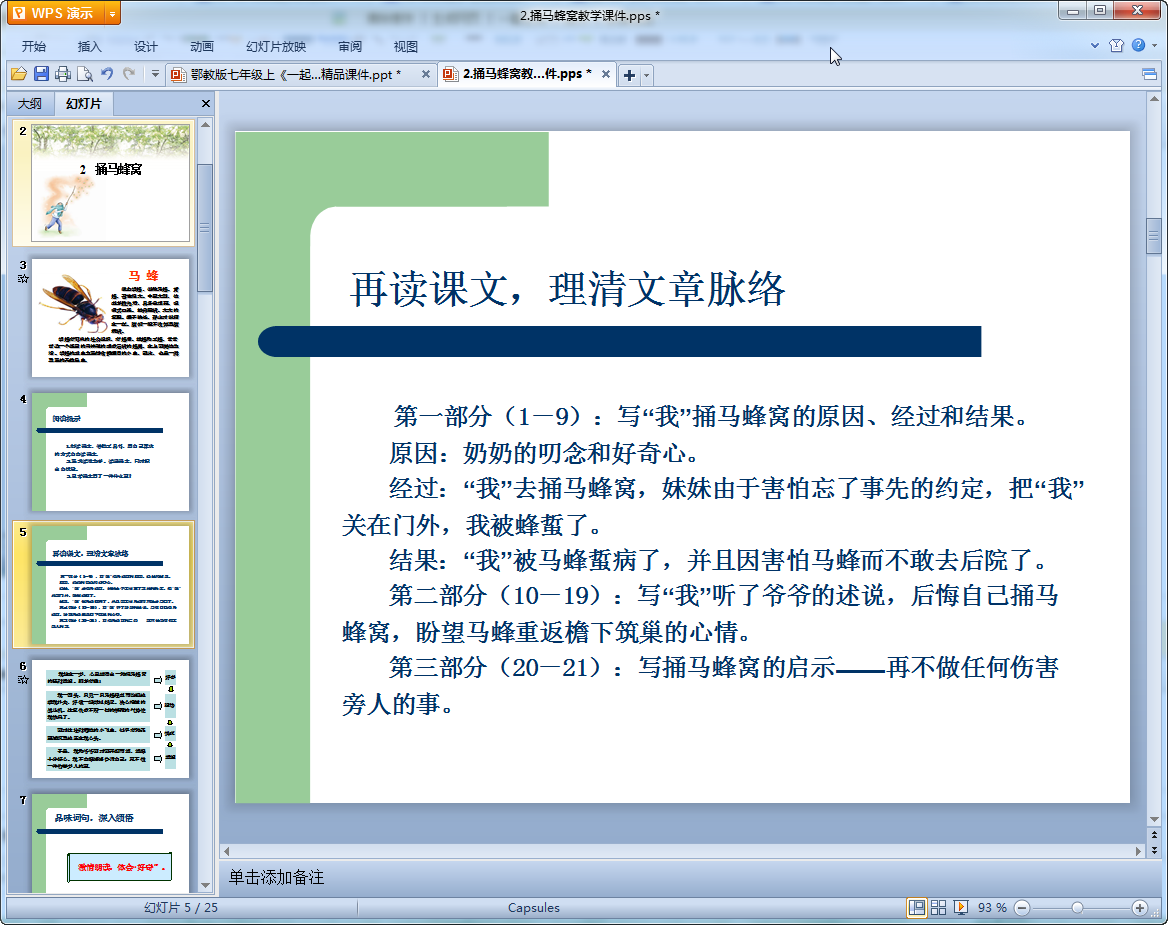Click the slide title 再读课文，理清文章脉络

point(568,289)
